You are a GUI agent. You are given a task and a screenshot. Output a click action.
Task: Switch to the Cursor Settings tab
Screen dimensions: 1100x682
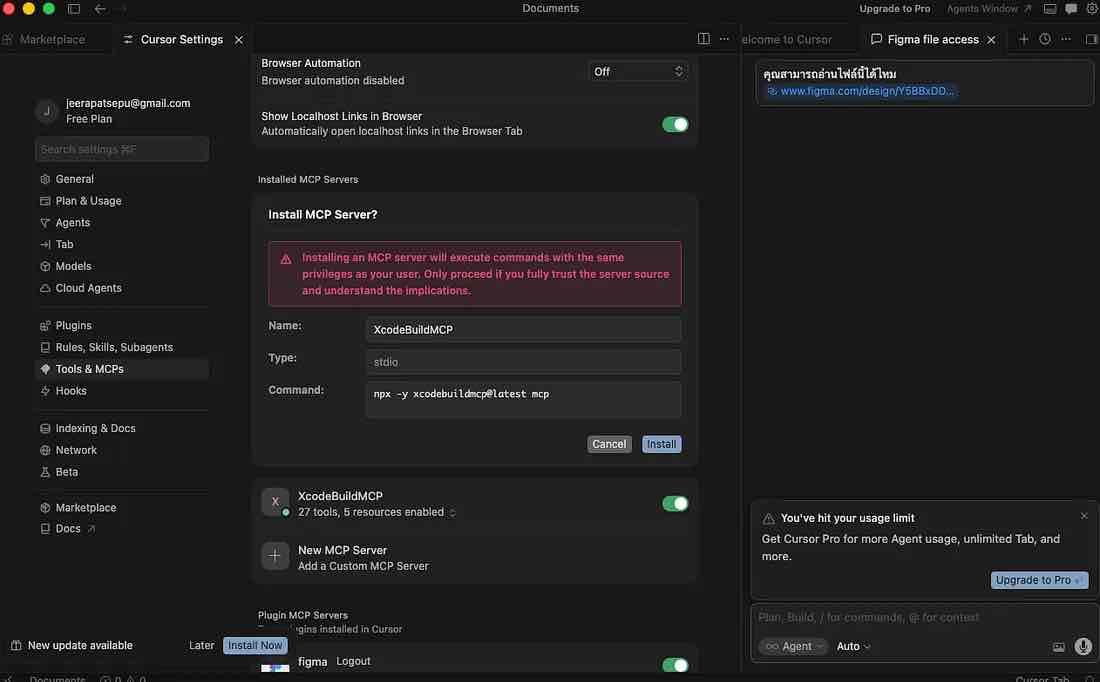pyautogui.click(x=182, y=39)
